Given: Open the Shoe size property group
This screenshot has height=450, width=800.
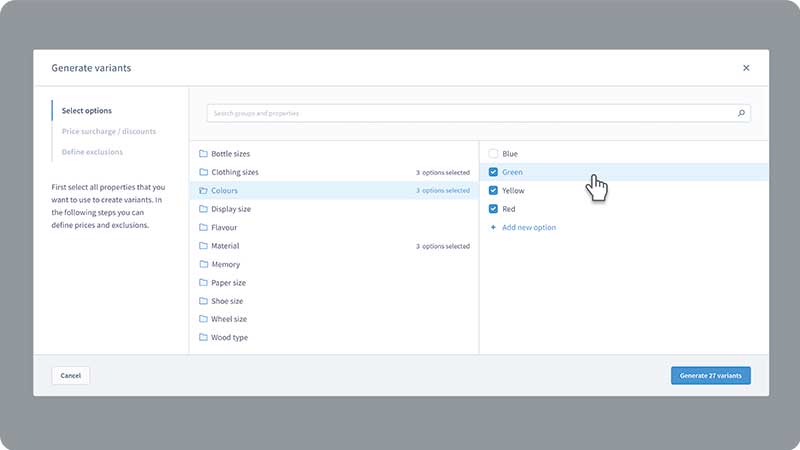Looking at the screenshot, I should click(227, 301).
